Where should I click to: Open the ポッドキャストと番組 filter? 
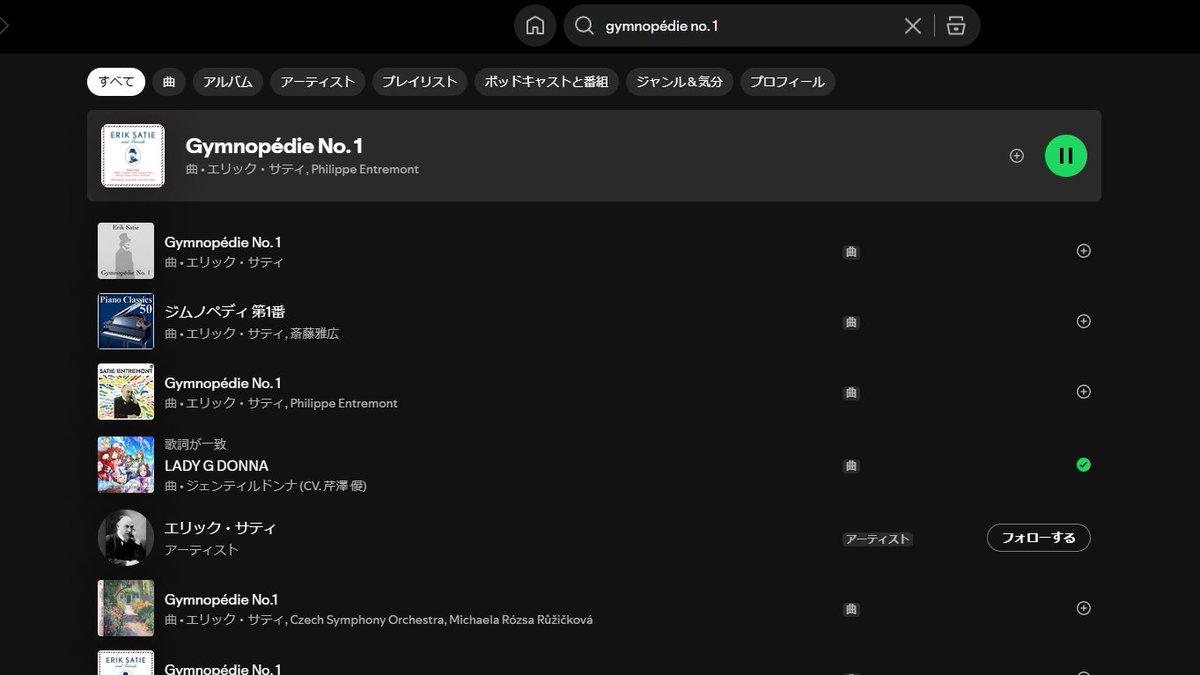[x=547, y=82]
